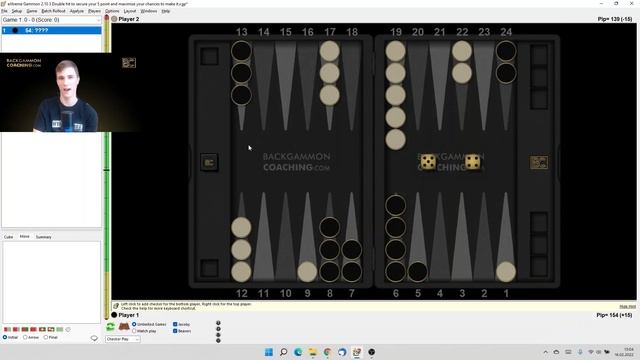Click the bottom small black round button
The image size is (640, 360).
(x=218, y=340)
